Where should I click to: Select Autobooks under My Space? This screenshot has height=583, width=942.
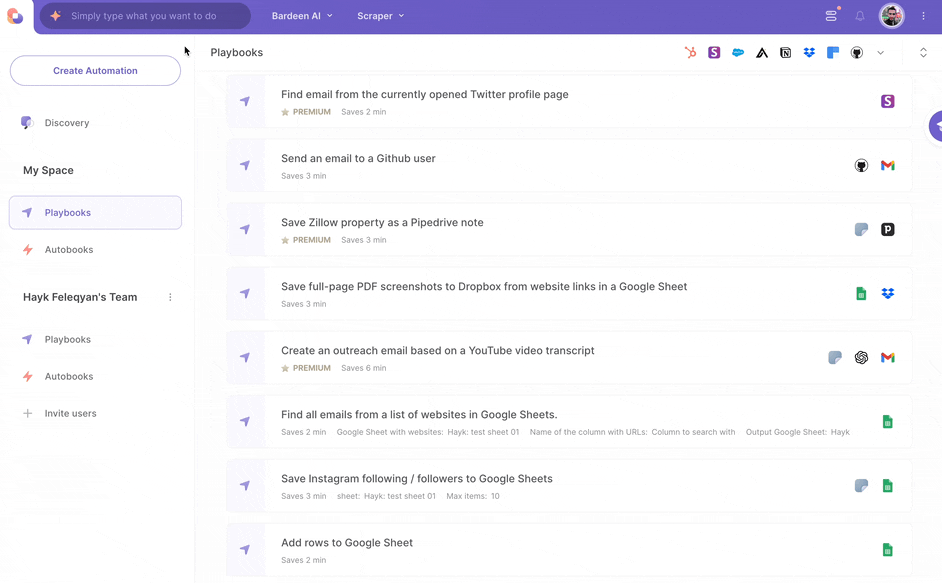pos(68,249)
